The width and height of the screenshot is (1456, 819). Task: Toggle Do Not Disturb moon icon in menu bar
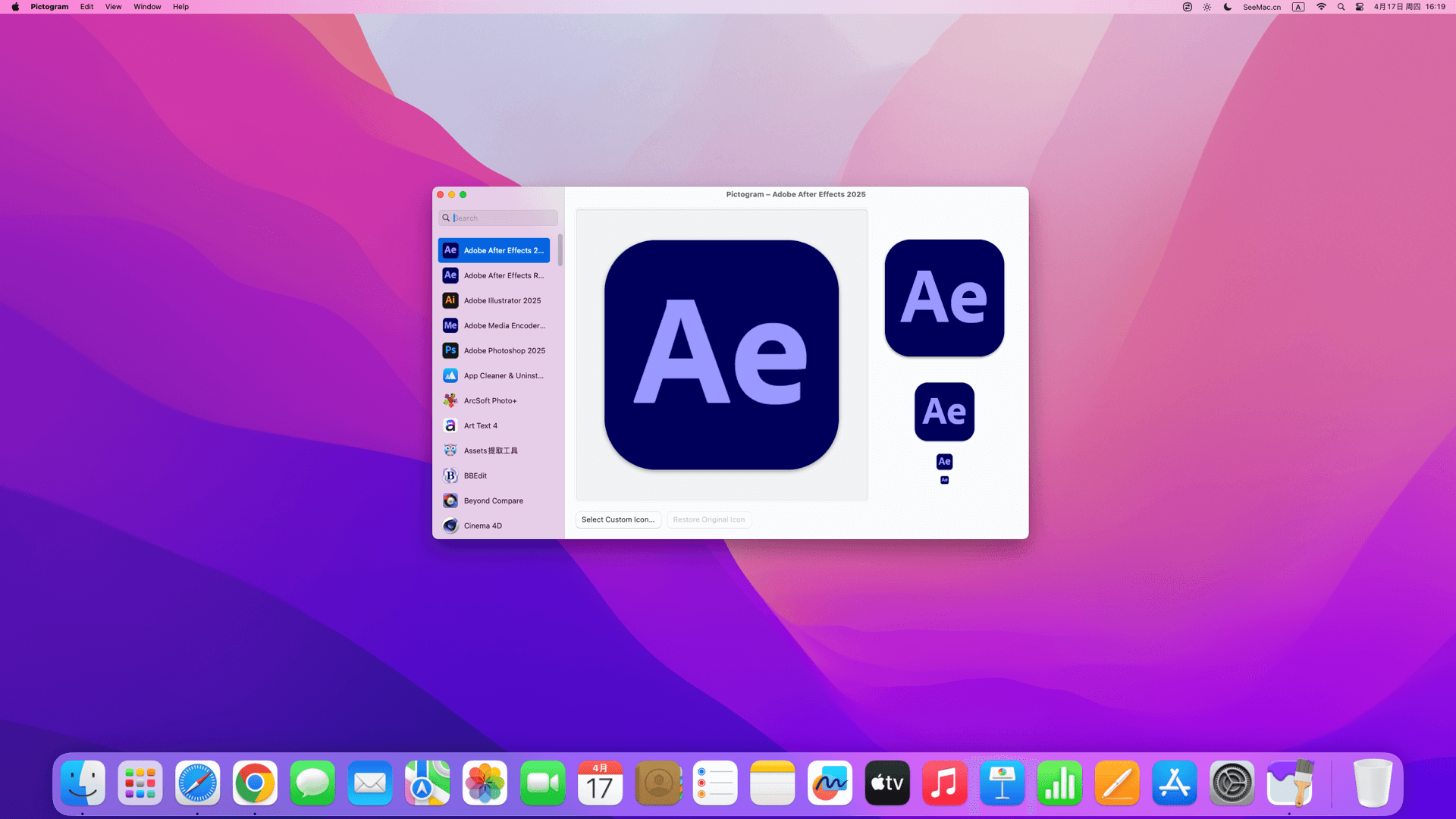pos(1227,7)
